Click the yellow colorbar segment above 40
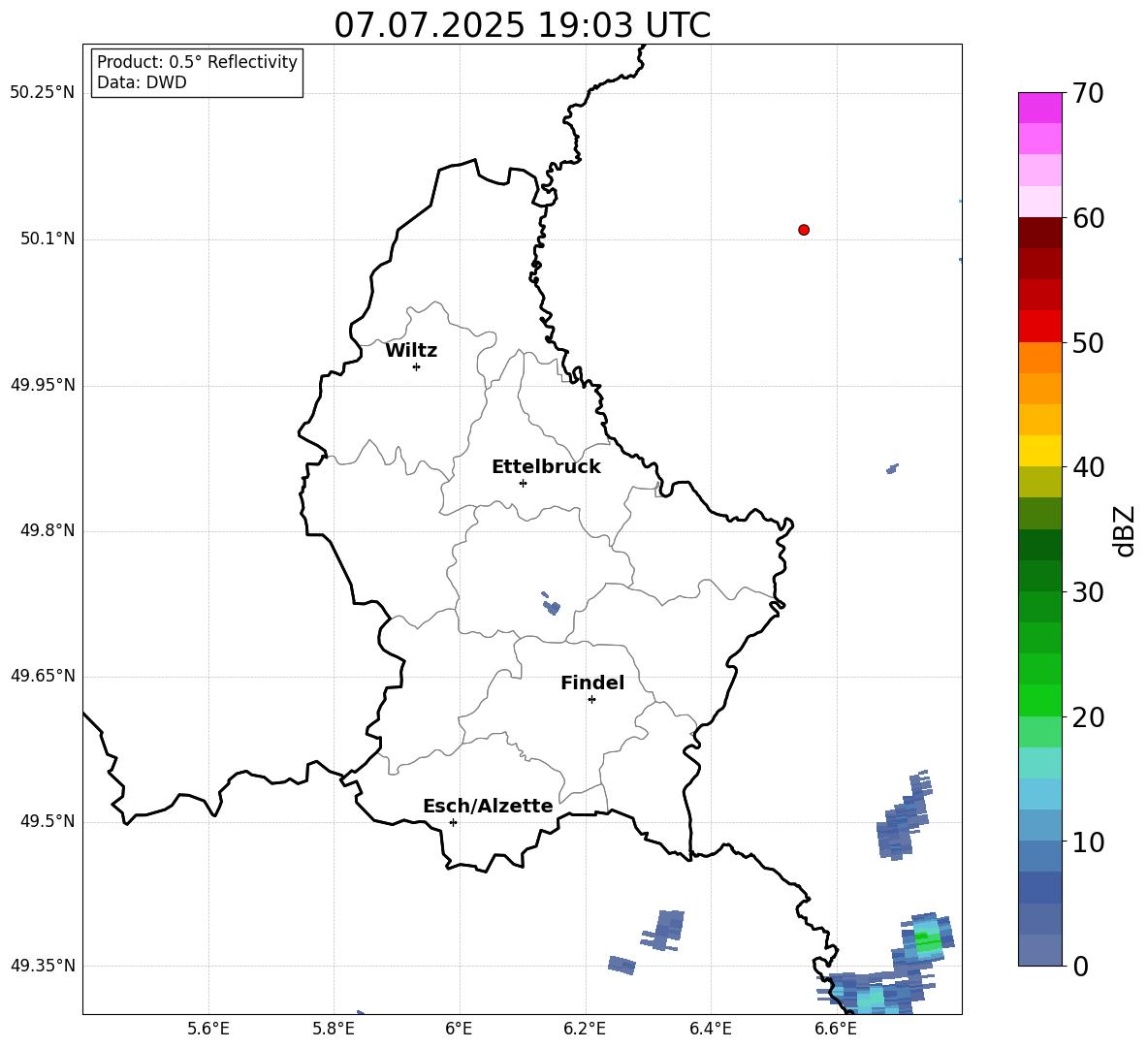 pos(1039,451)
